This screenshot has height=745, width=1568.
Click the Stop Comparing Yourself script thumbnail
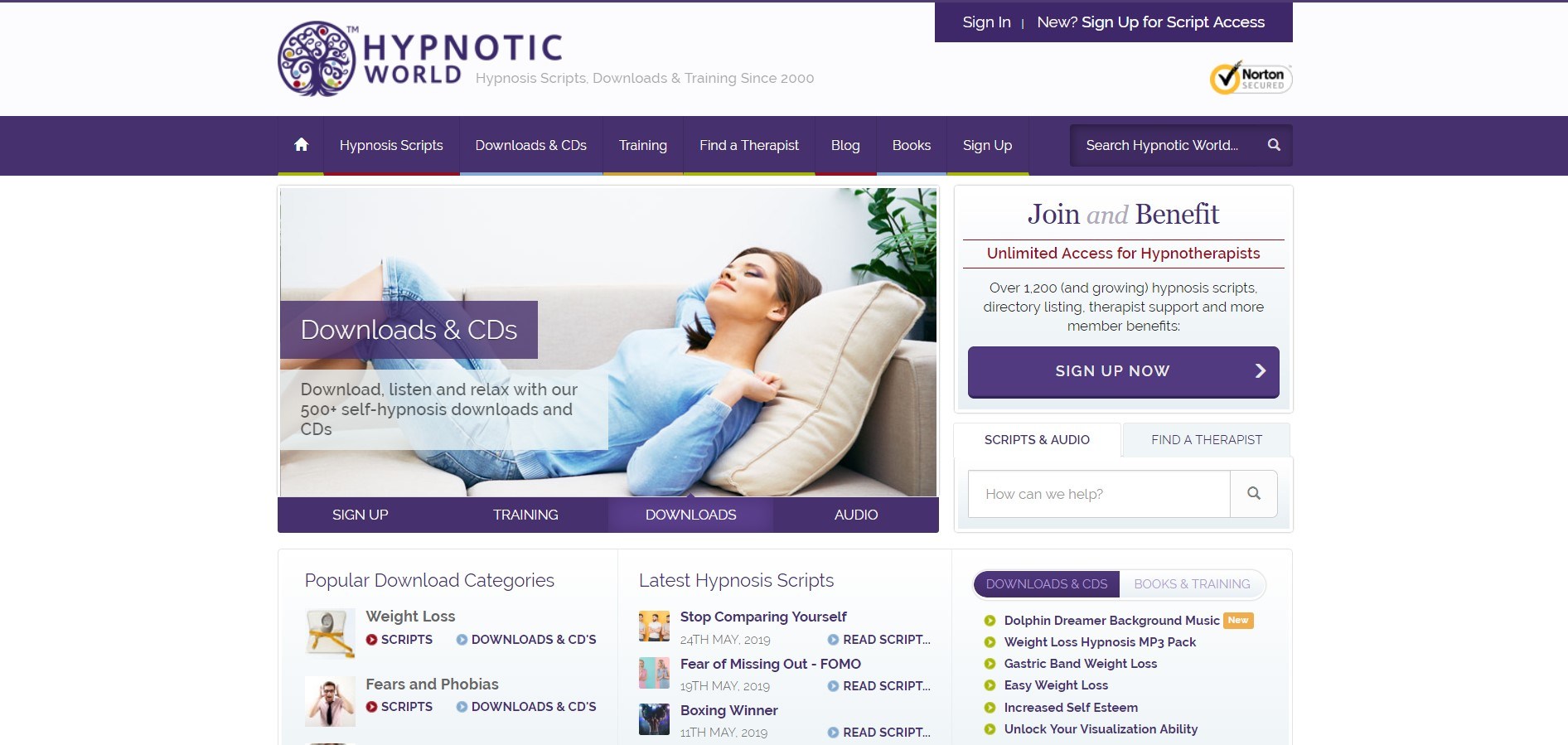point(654,626)
